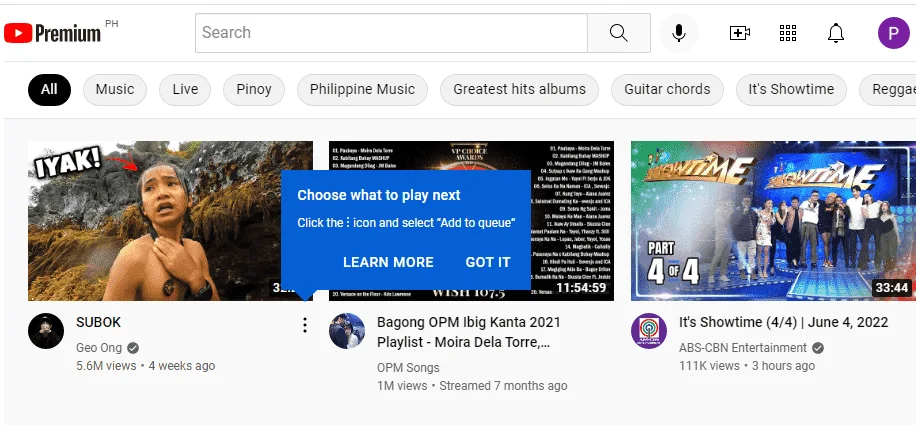Open Bagong OPM Ibig Kanta 2021 title

[x=469, y=332]
